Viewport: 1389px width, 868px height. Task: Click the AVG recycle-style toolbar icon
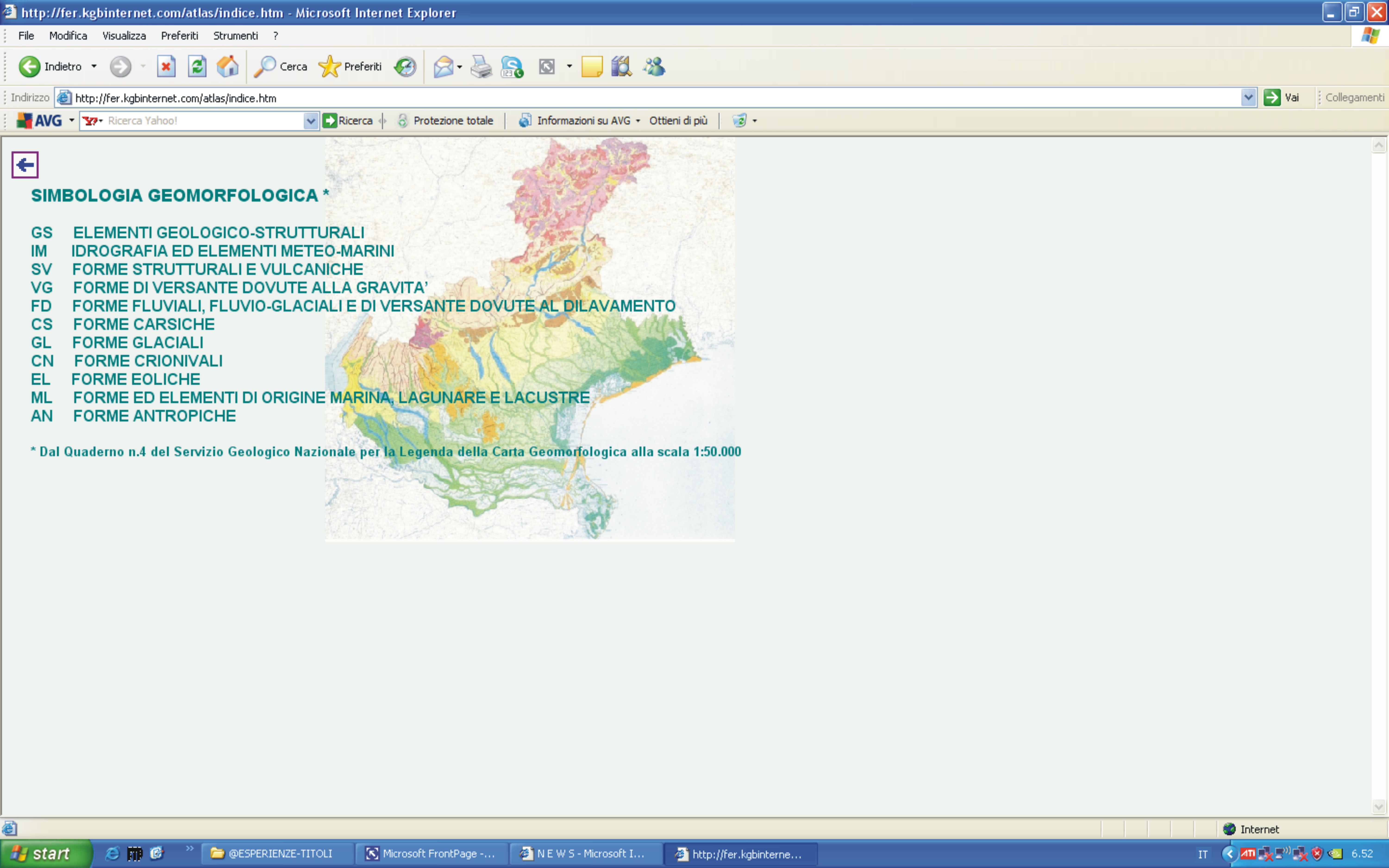[739, 121]
